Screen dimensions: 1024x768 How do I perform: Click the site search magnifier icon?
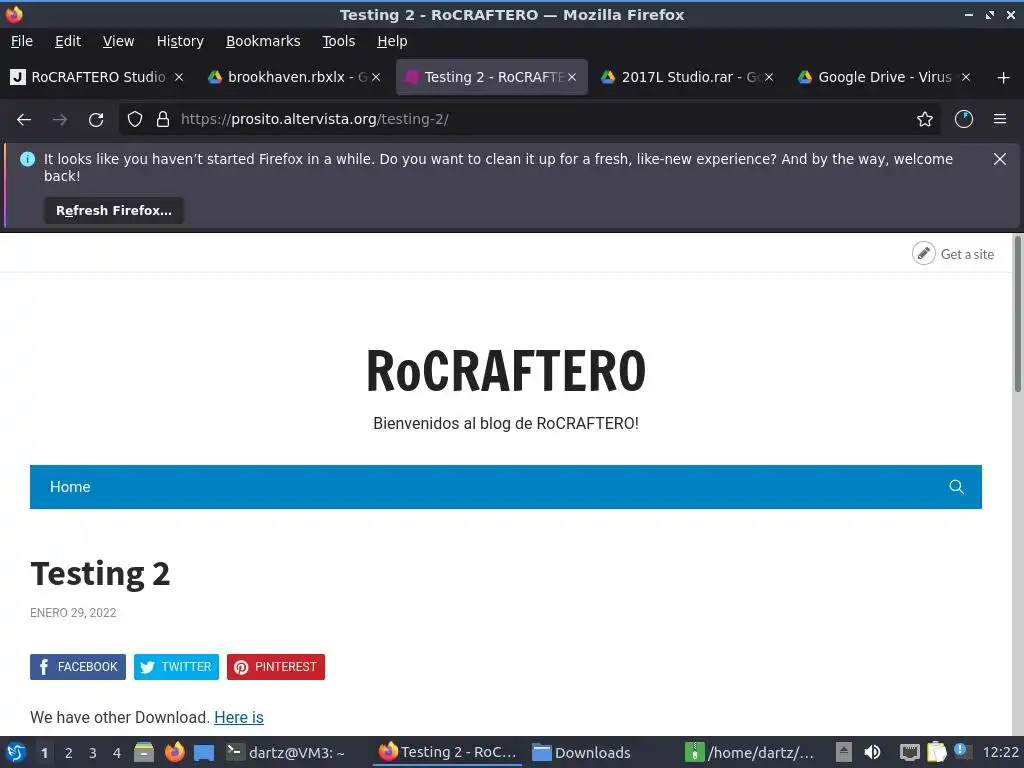(956, 487)
